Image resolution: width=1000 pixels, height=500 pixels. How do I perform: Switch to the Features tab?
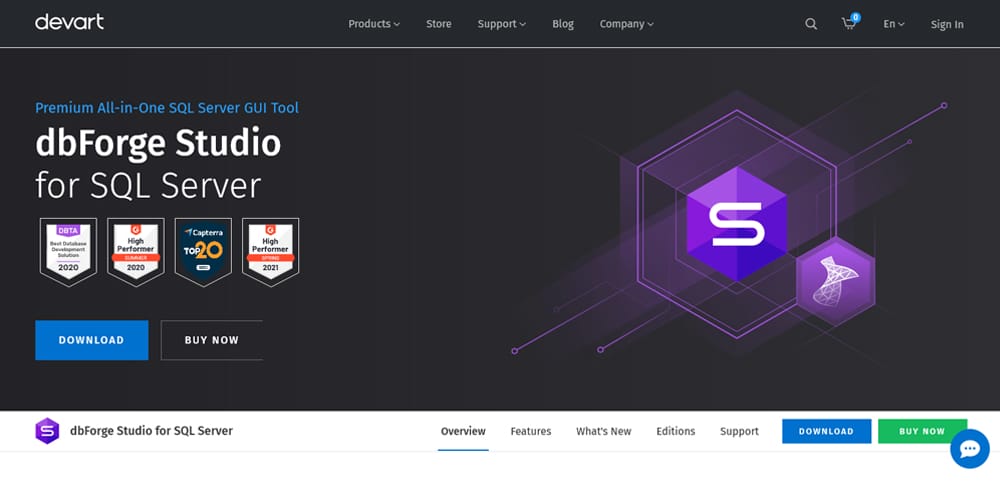tap(531, 431)
